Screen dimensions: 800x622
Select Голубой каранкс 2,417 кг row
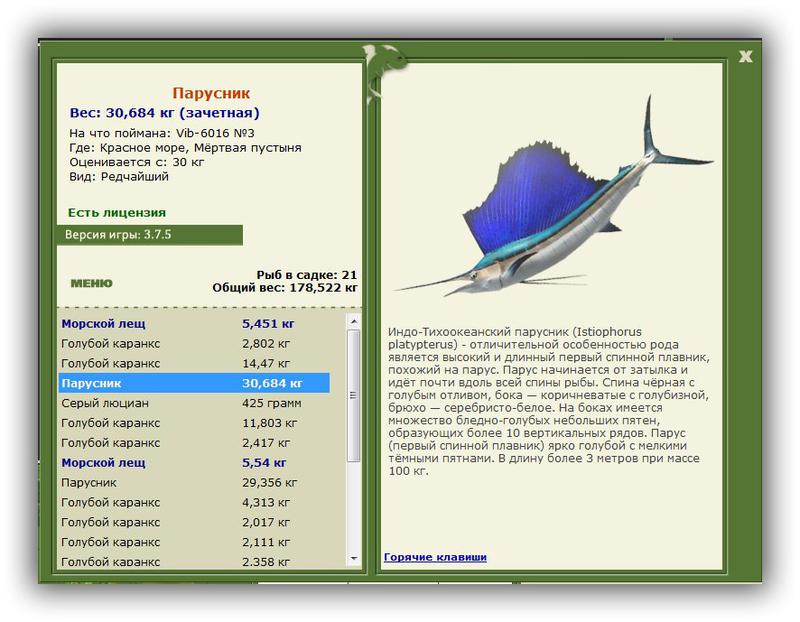pyautogui.click(x=194, y=443)
